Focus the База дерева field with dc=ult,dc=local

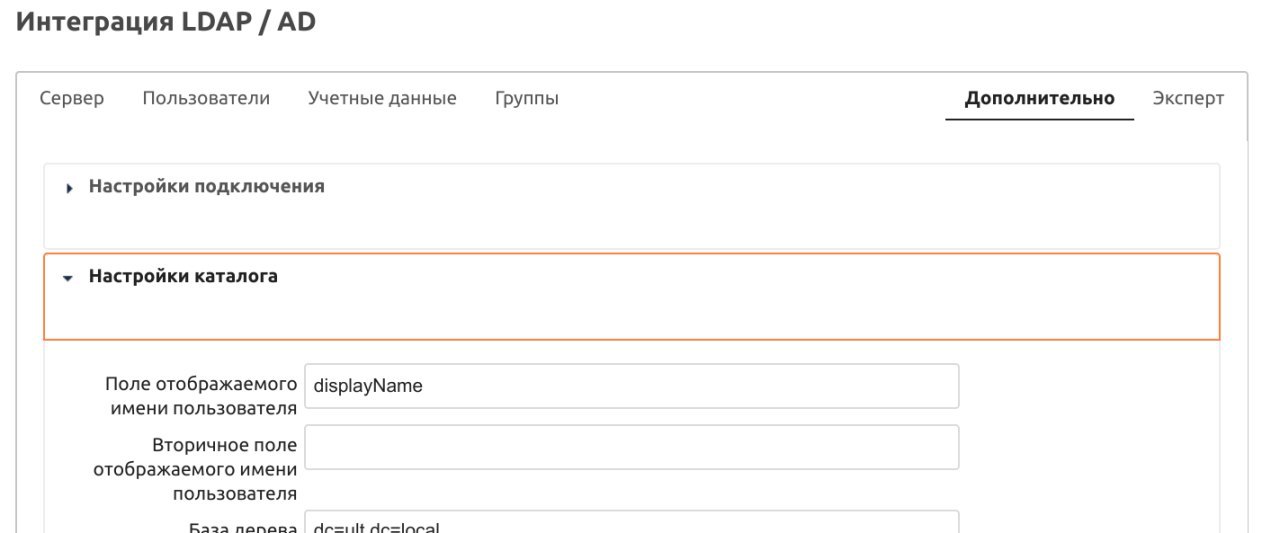pos(631,521)
